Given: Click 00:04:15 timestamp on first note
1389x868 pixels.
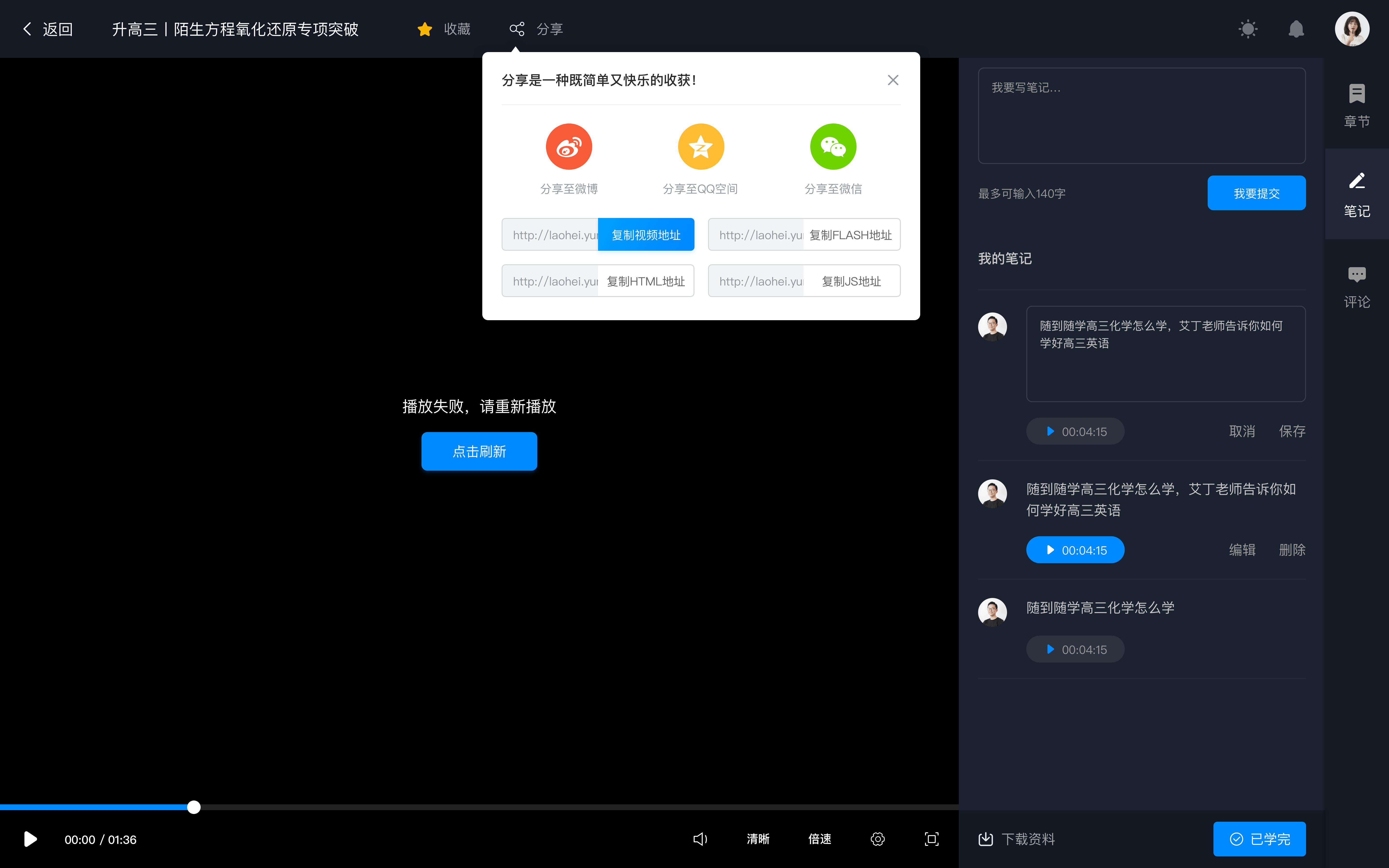Looking at the screenshot, I should click(x=1075, y=431).
